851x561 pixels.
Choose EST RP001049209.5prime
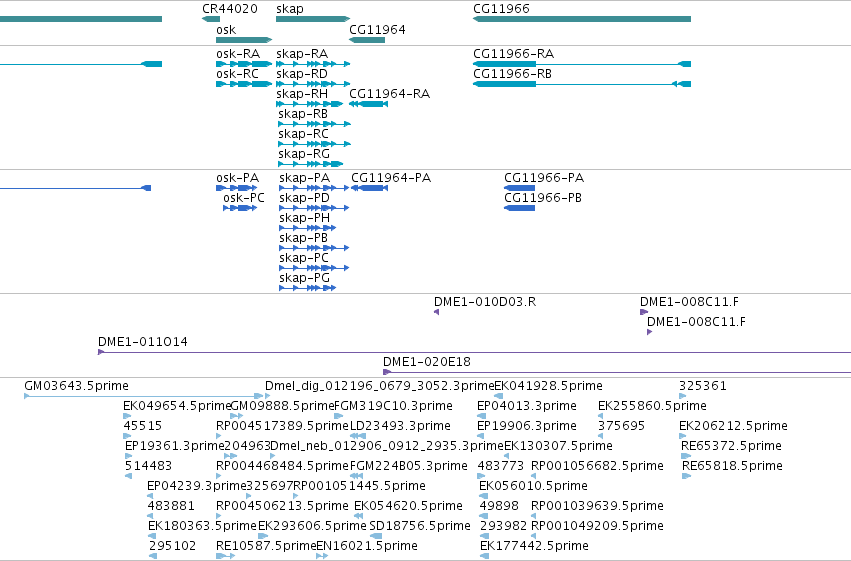tap(597, 527)
